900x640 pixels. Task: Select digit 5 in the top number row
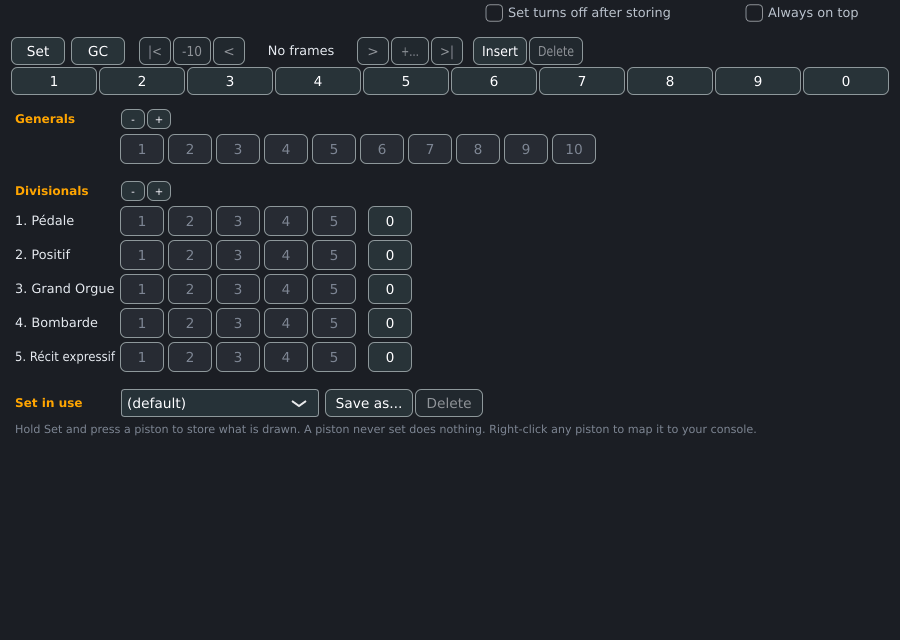(406, 81)
